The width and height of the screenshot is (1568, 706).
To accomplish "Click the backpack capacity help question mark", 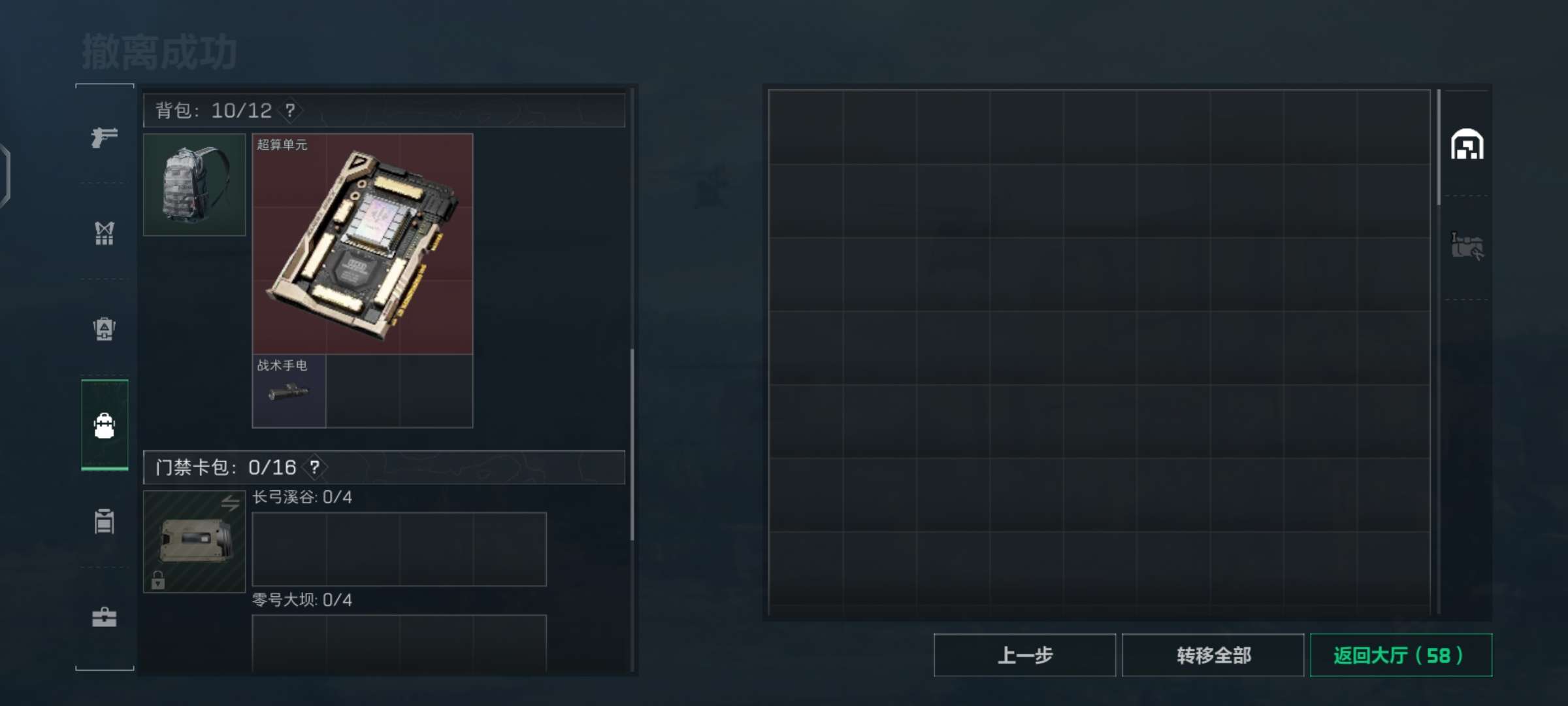I will (x=290, y=110).
